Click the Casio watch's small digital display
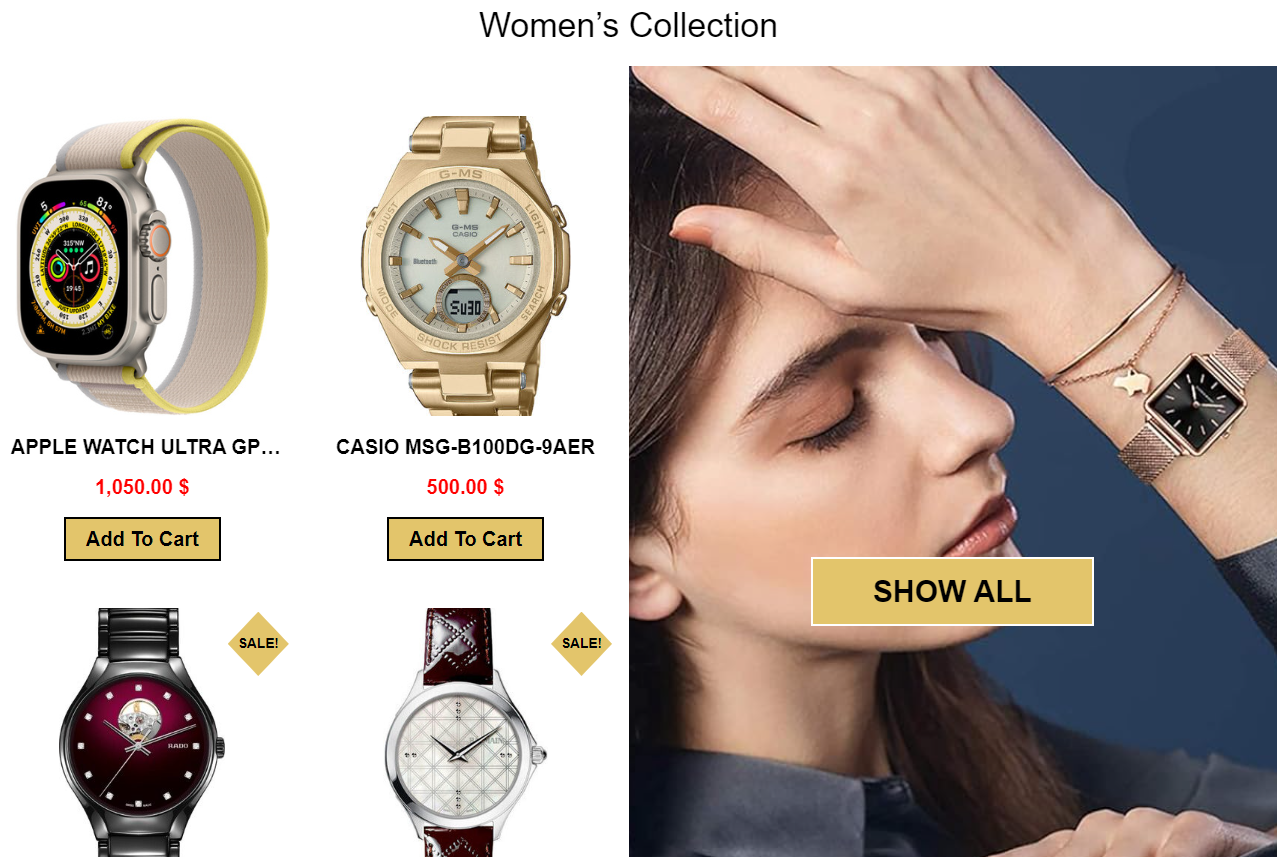The image size is (1280, 857). (465, 306)
